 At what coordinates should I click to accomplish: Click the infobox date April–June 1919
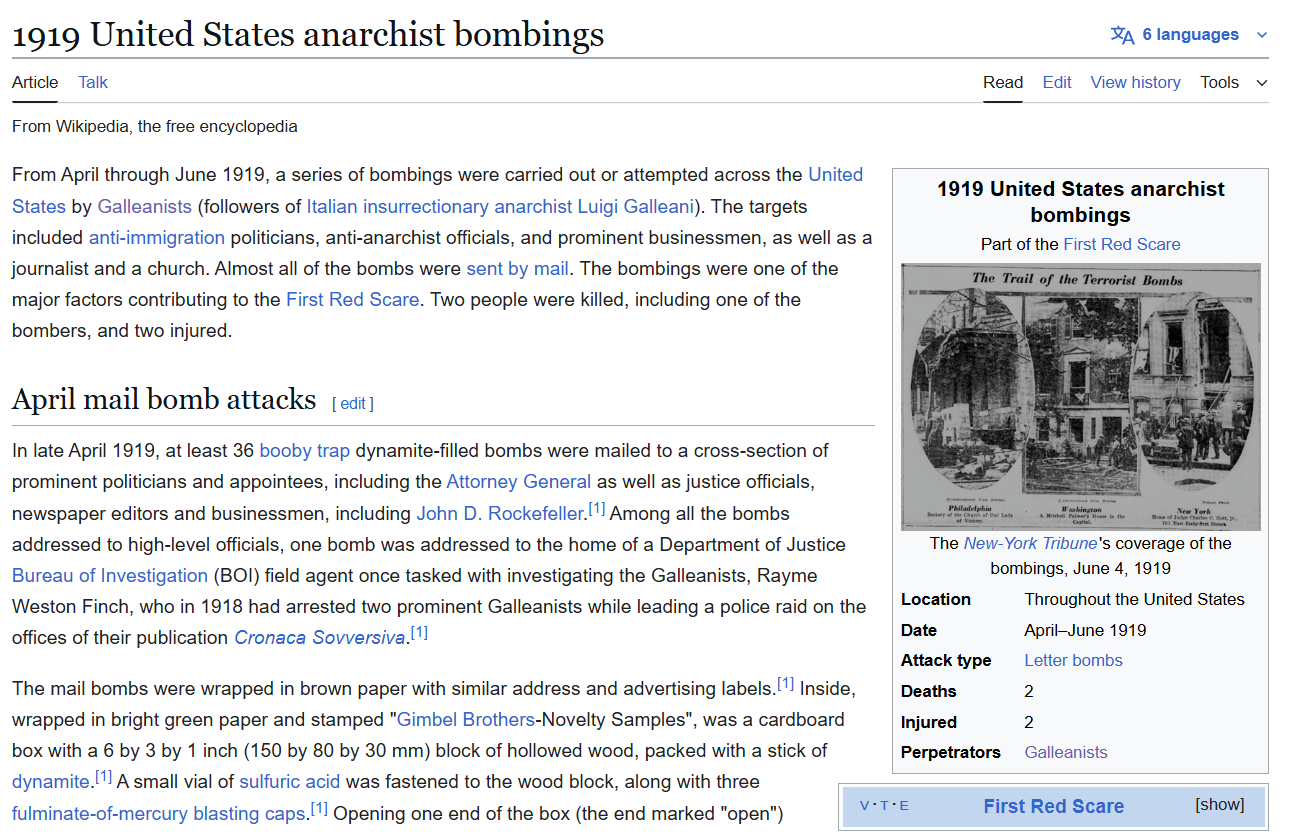pyautogui.click(x=1085, y=630)
